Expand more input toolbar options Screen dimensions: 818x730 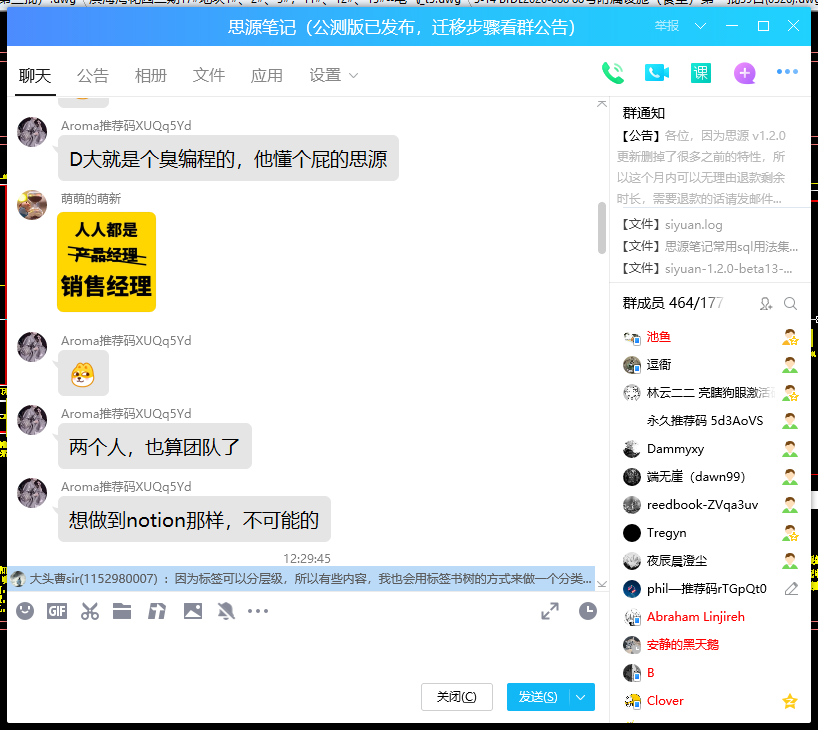pos(258,611)
